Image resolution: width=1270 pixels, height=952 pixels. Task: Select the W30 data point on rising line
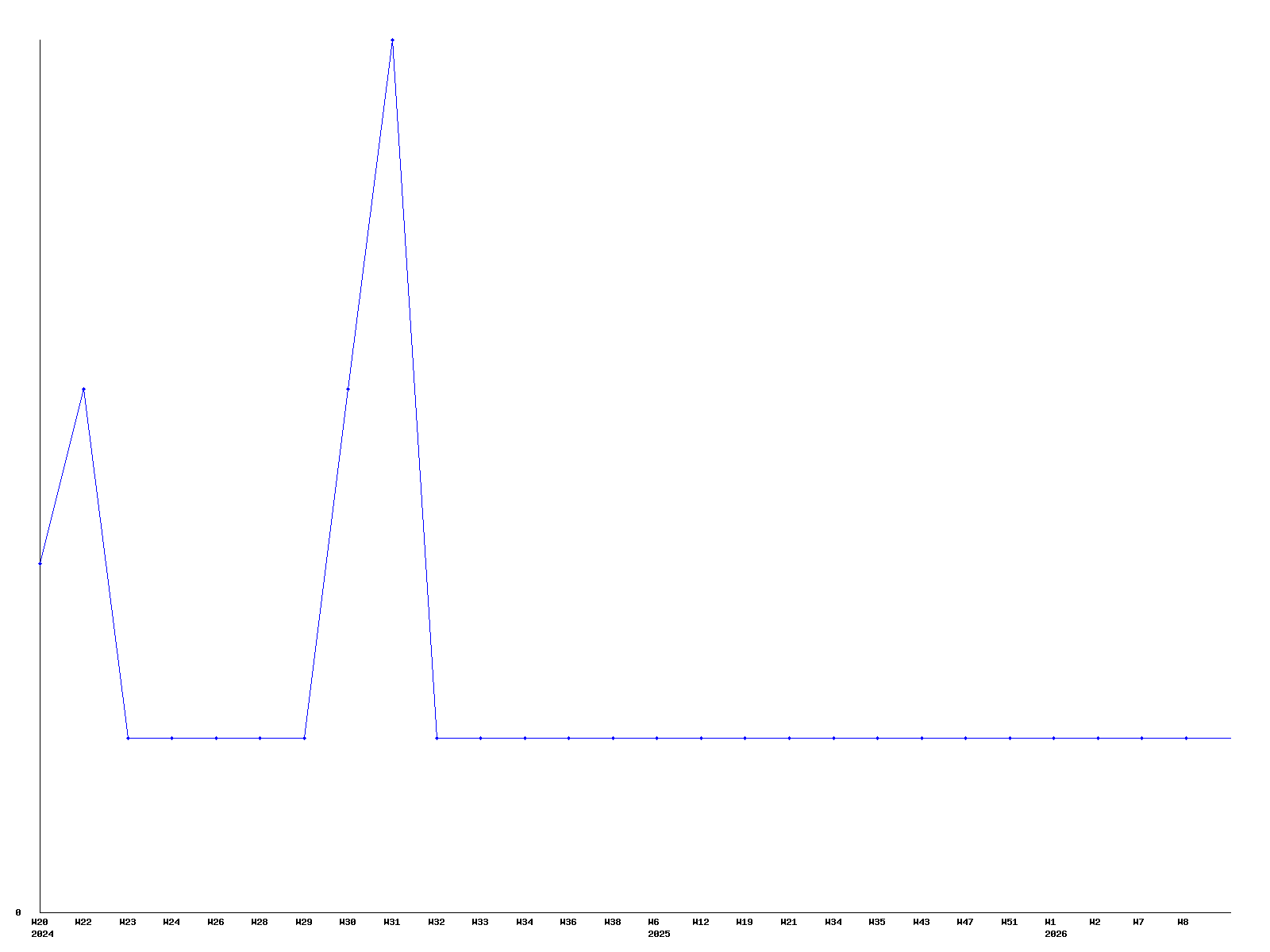(x=348, y=389)
